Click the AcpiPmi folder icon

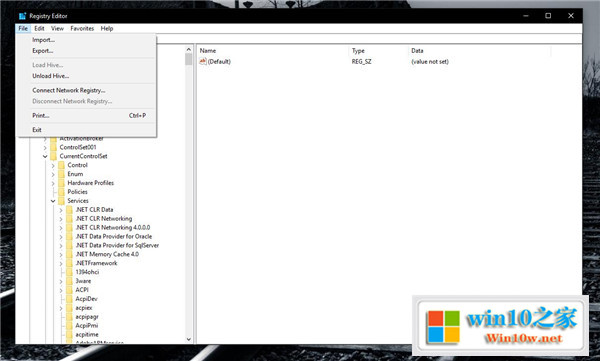click(x=69, y=326)
